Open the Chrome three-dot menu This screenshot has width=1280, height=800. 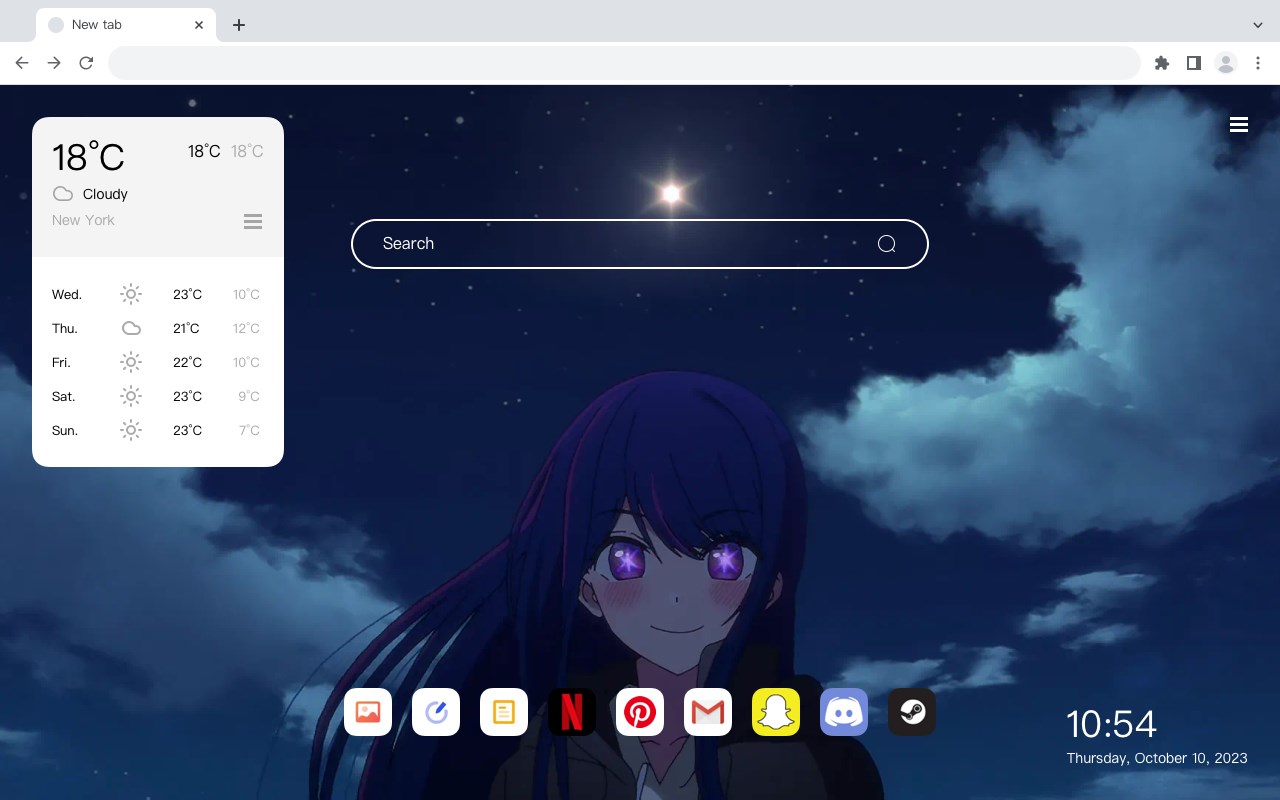[x=1258, y=63]
